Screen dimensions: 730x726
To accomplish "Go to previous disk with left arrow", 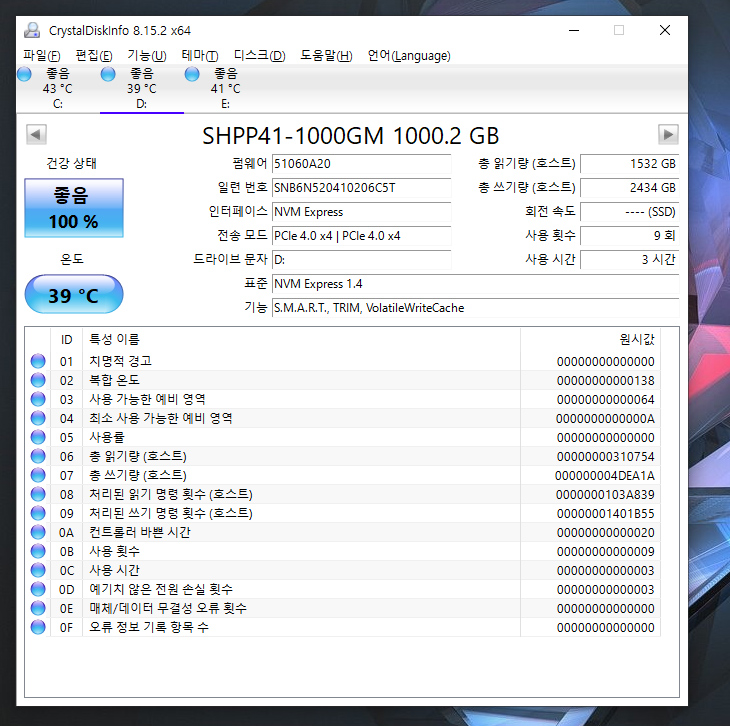I will pyautogui.click(x=36, y=135).
